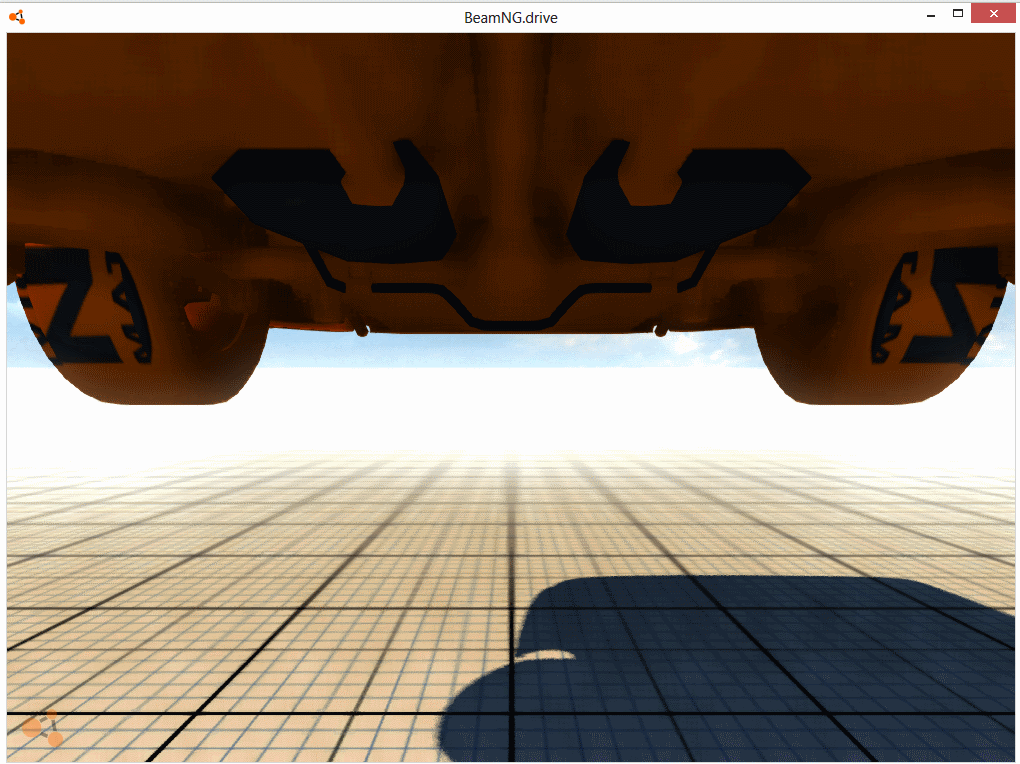Click the BeamNG.drive app icon in title bar
Image resolution: width=1020 pixels, height=764 pixels.
(x=17, y=18)
